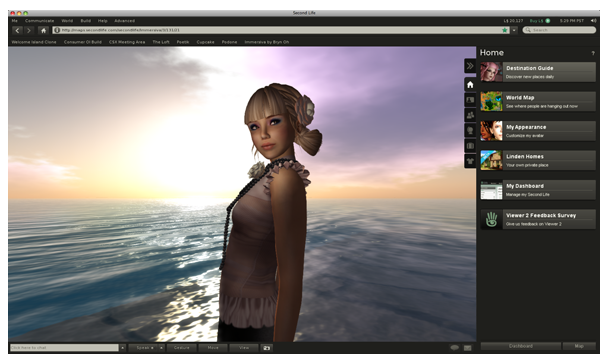Click the My Dashboard thumbnail image
The width and height of the screenshot is (608, 364).
pos(491,190)
